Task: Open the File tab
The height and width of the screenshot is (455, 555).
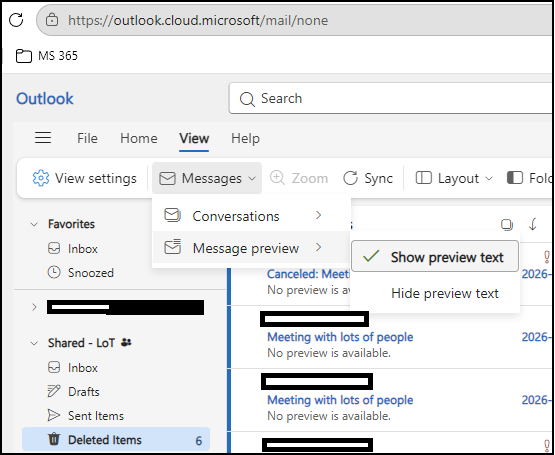Action: coord(87,138)
